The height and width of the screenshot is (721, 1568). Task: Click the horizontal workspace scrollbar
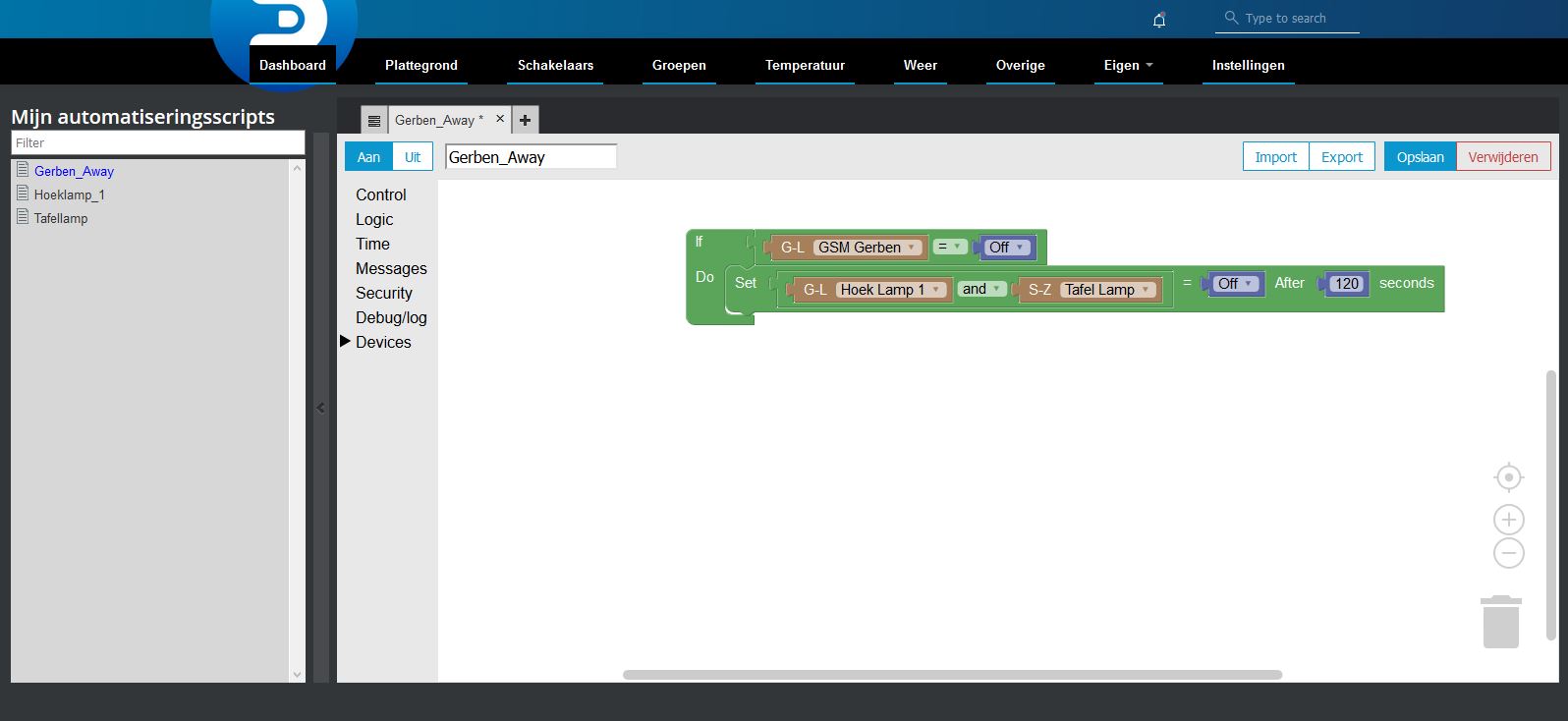pos(952,675)
